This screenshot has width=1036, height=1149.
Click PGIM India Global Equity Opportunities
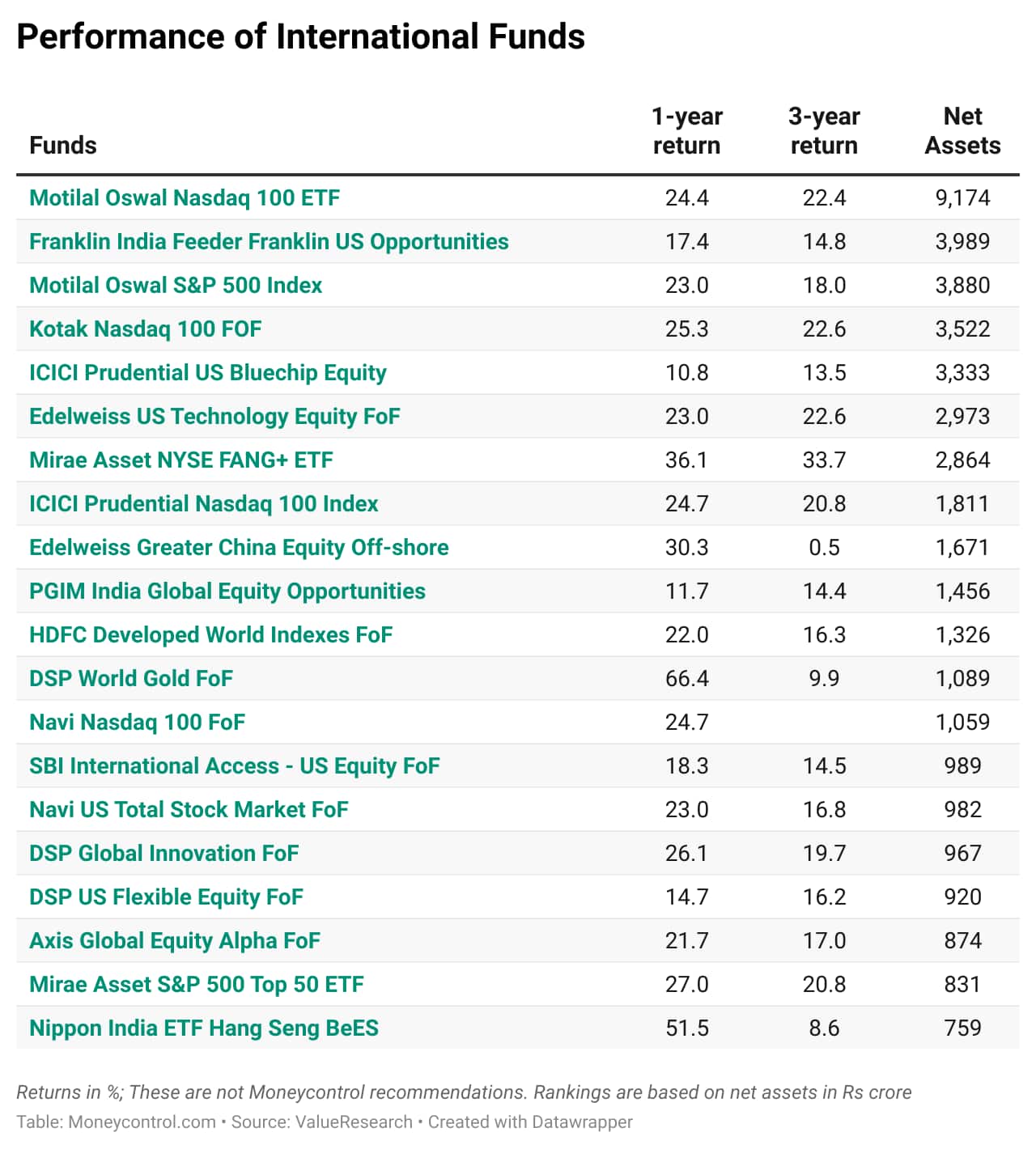click(x=227, y=591)
